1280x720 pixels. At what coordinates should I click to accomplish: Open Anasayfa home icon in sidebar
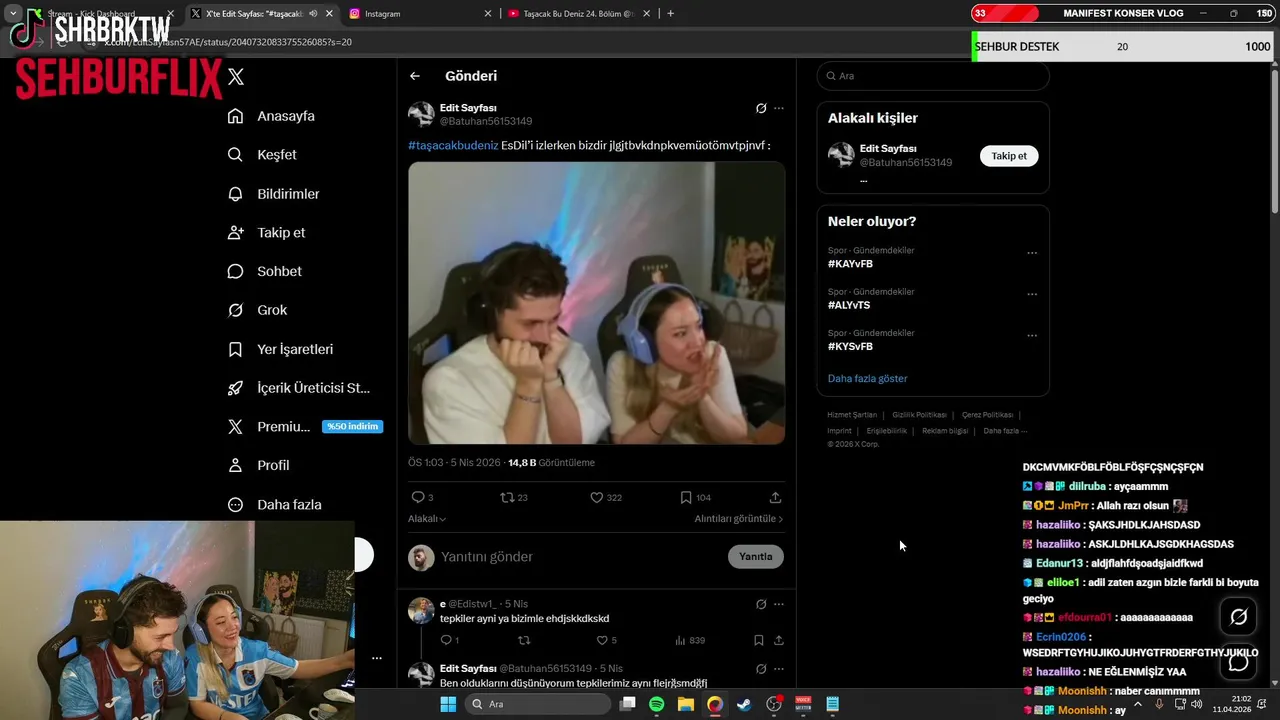pyautogui.click(x=235, y=116)
